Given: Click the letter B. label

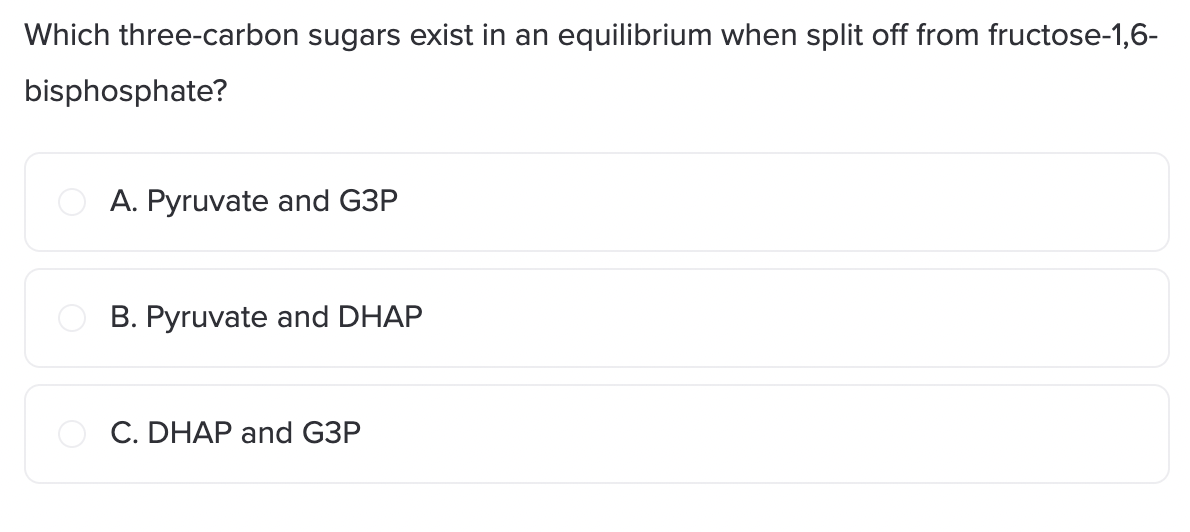Looking at the screenshot, I should [x=124, y=317].
